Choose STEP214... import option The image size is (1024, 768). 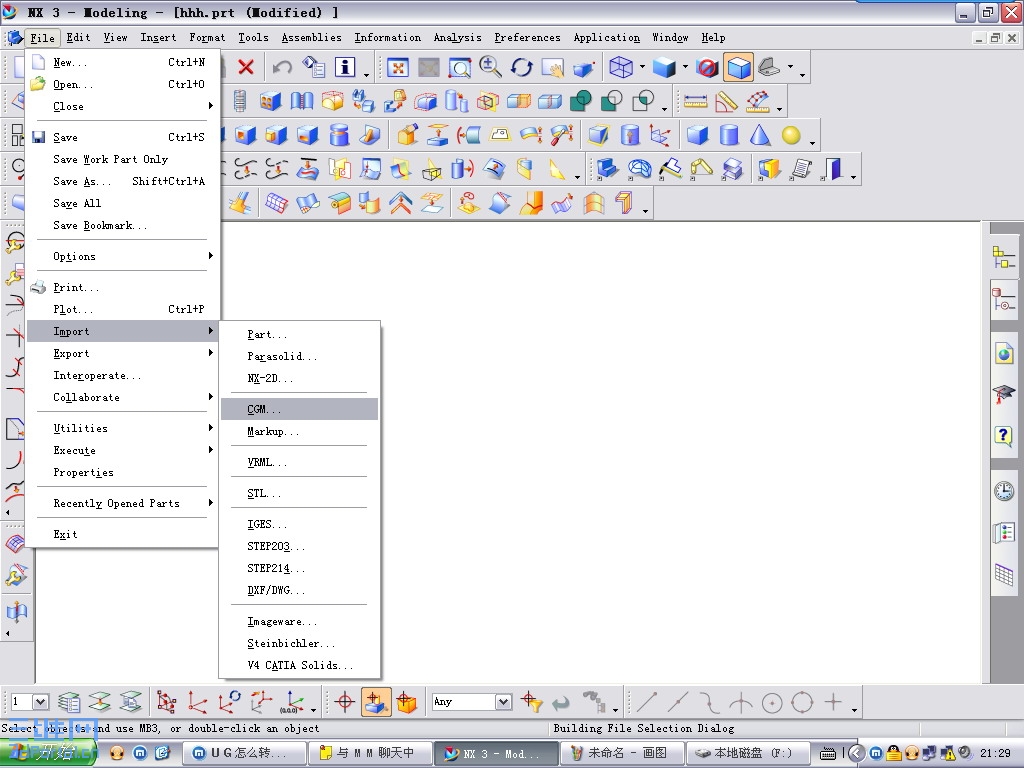(x=300, y=568)
